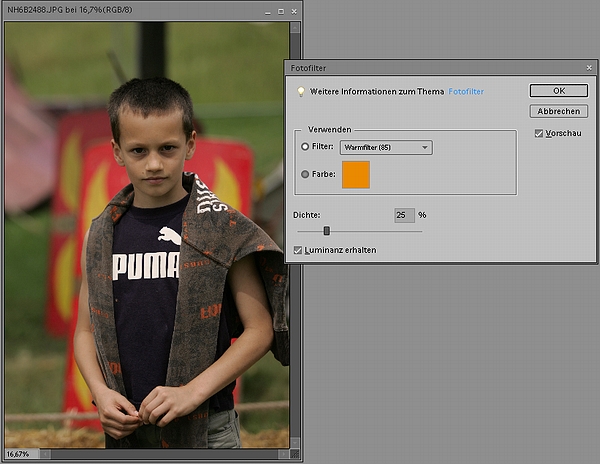Image resolution: width=600 pixels, height=464 pixels.
Task: Click the image window resize grip icon
Action: click(x=295, y=454)
